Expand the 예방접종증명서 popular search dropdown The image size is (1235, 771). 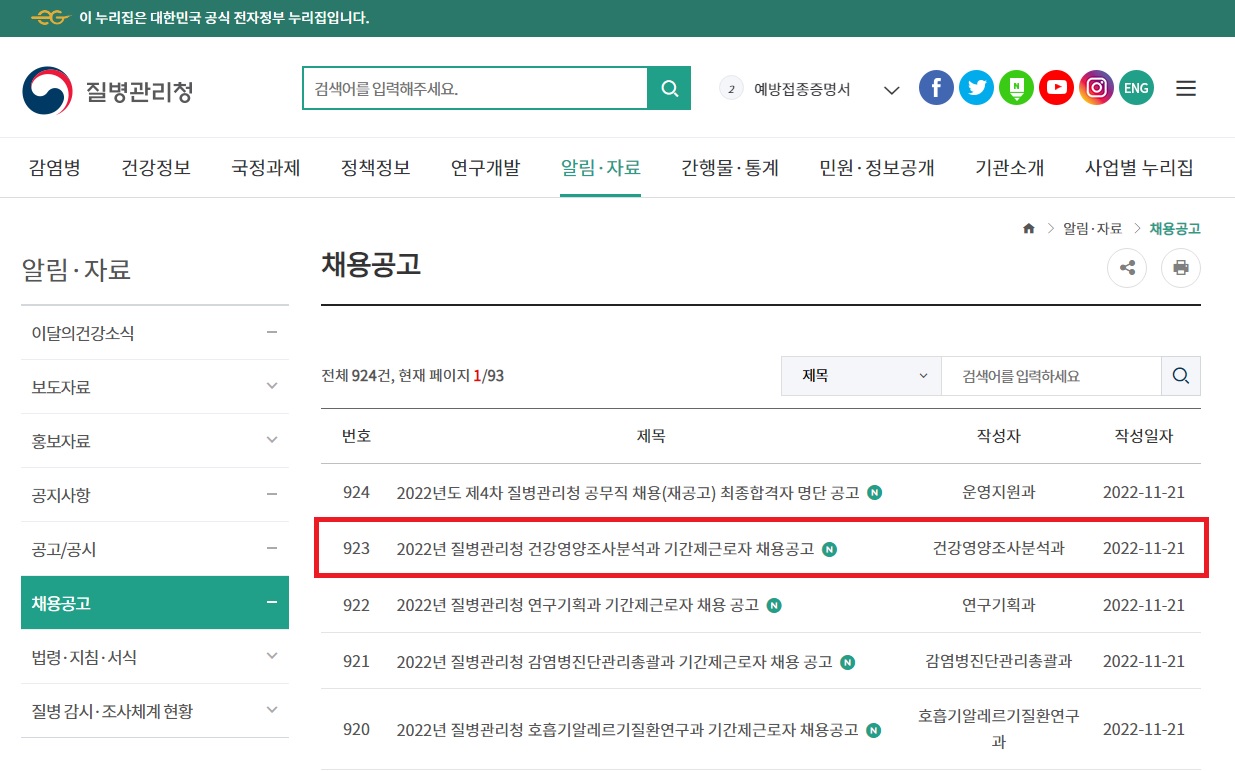891,90
